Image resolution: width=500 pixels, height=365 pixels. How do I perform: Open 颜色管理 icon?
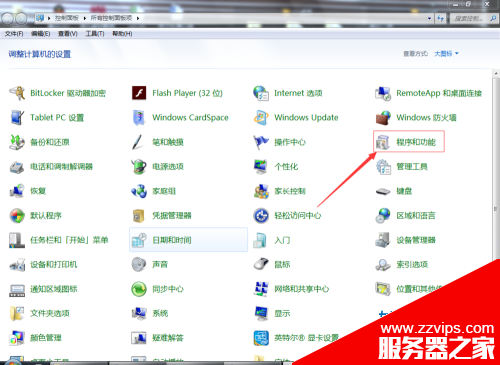pyautogui.click(x=17, y=338)
